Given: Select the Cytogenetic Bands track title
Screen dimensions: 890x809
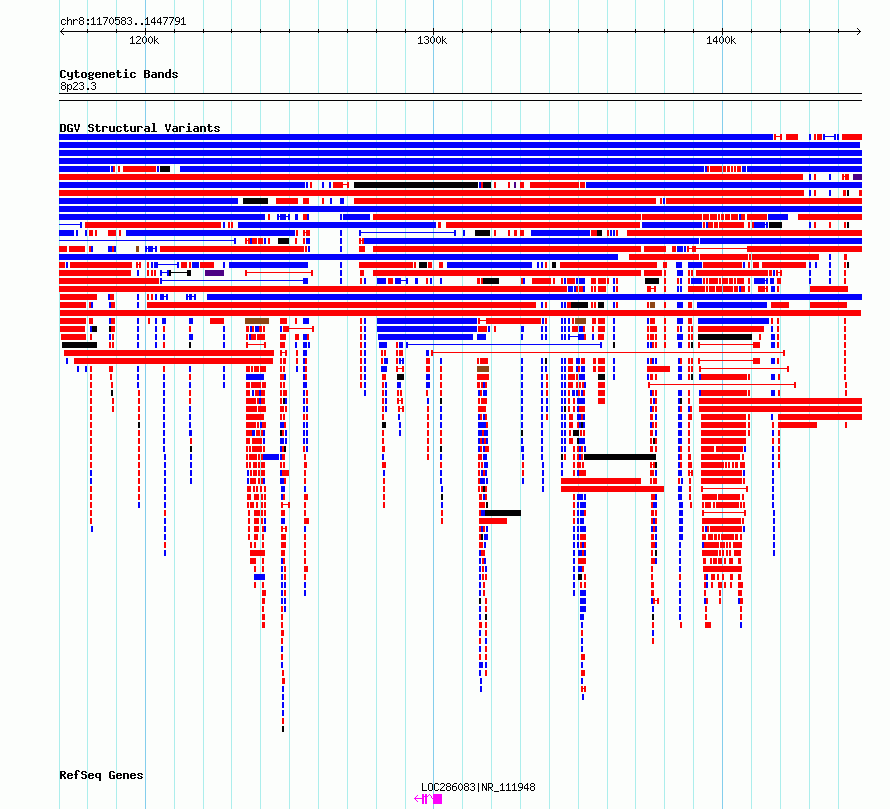Looking at the screenshot, I should (119, 74).
